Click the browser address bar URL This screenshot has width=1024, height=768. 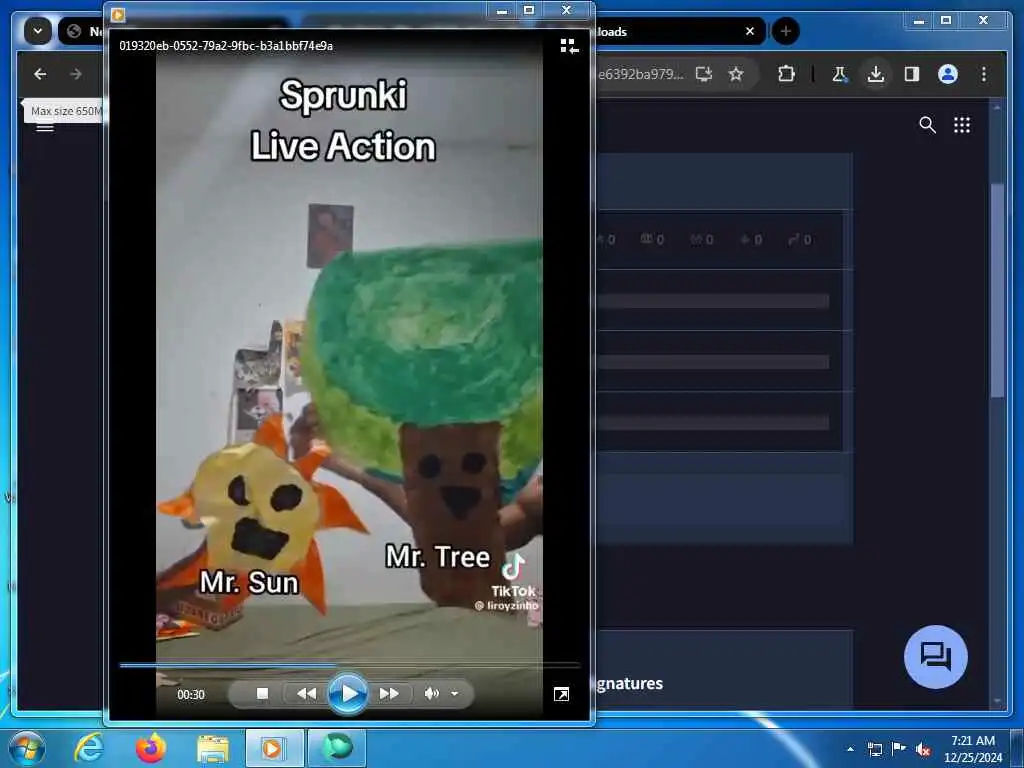641,74
